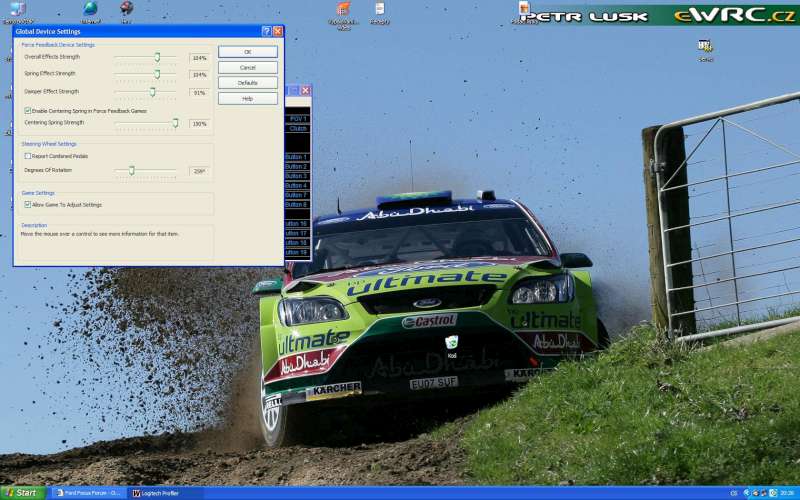Click the Help button in the dialog

click(247, 99)
